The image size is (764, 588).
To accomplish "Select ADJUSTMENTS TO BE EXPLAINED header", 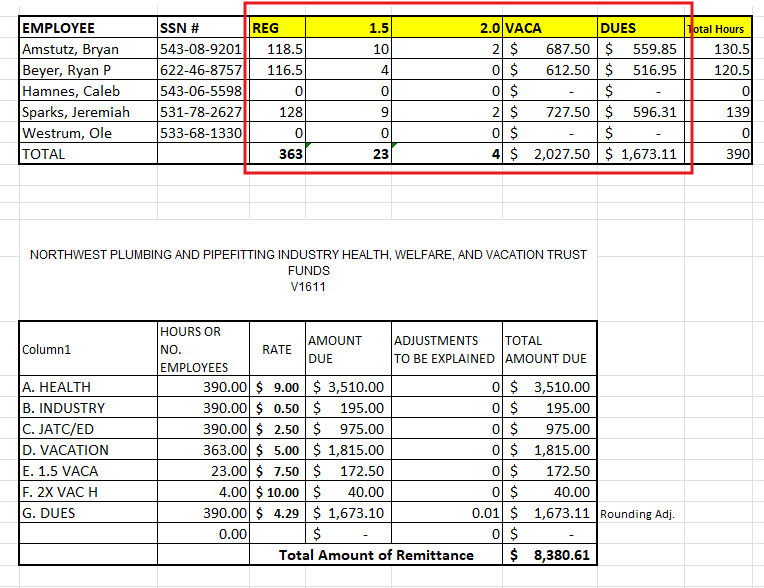I will (447, 349).
